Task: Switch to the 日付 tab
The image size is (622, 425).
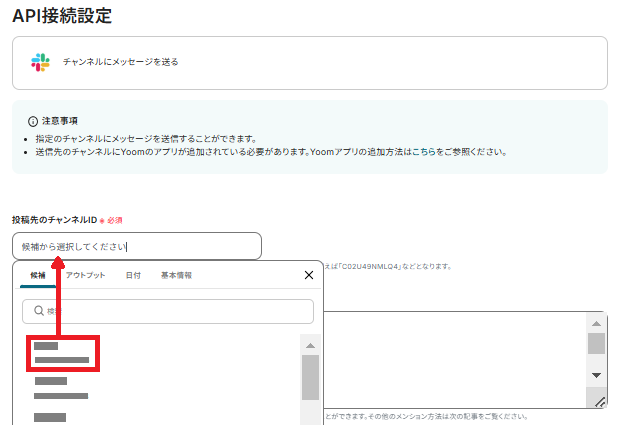Action: (x=133, y=275)
